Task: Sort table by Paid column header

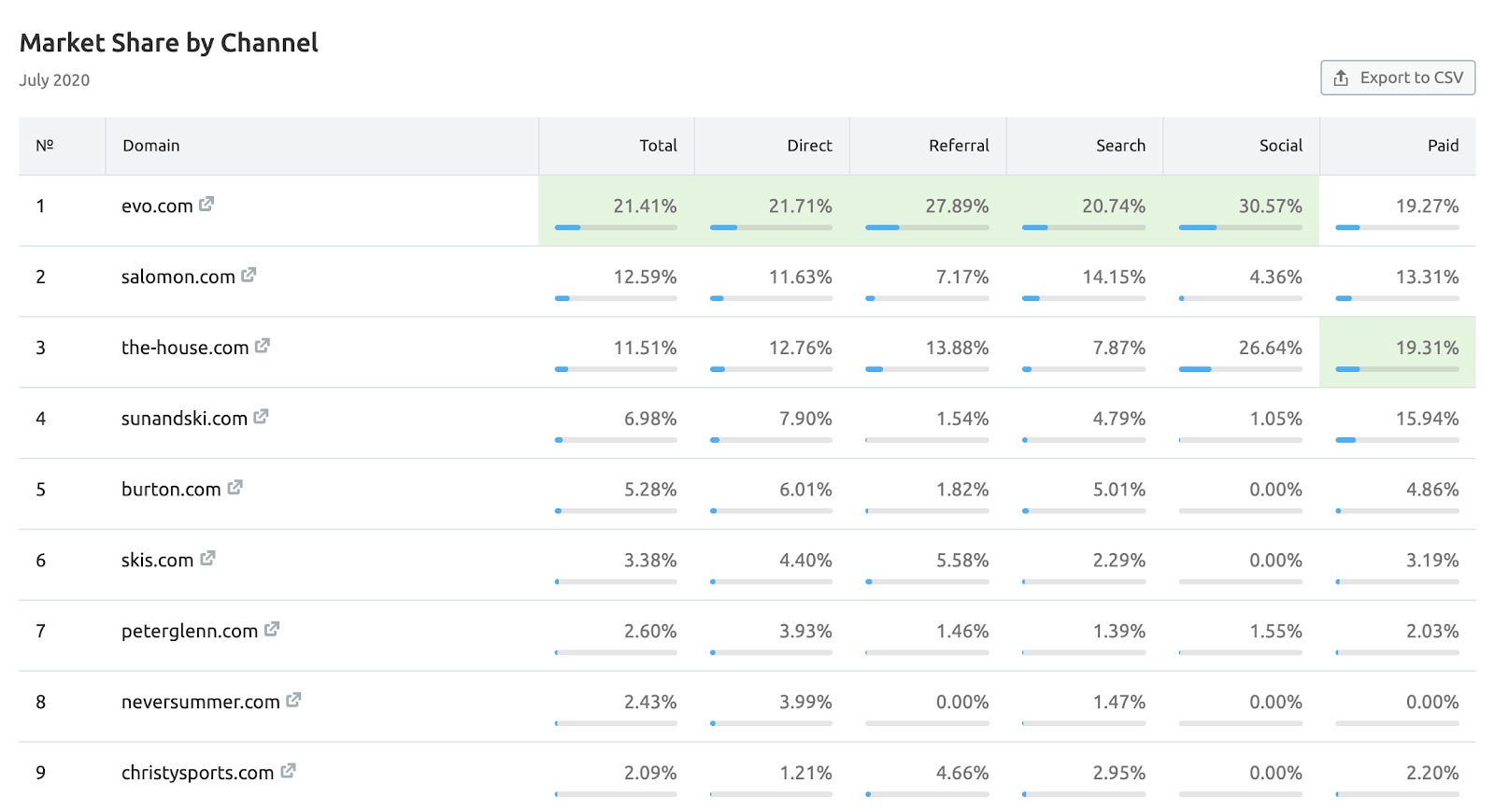Action: pos(1443,146)
